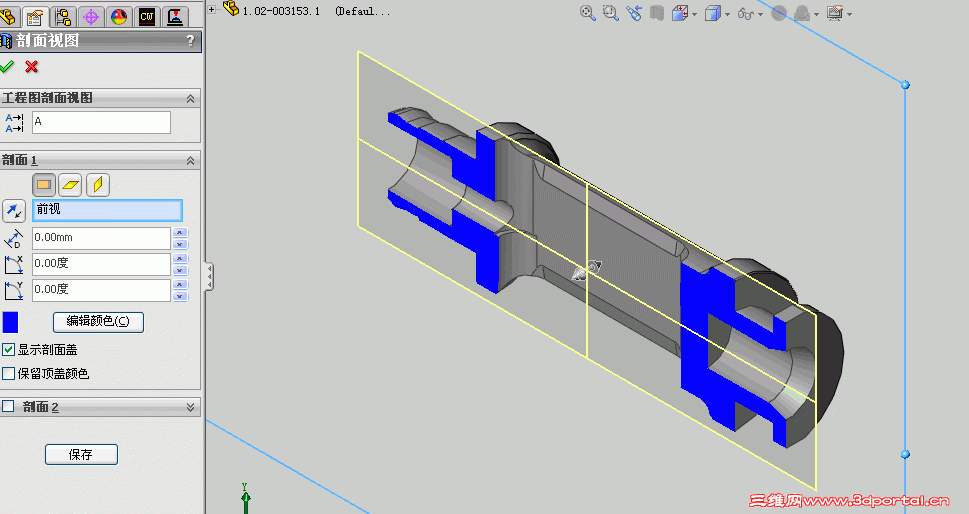The image size is (969, 514).
Task: Click the Apply Scene icon
Action: [x=802, y=13]
